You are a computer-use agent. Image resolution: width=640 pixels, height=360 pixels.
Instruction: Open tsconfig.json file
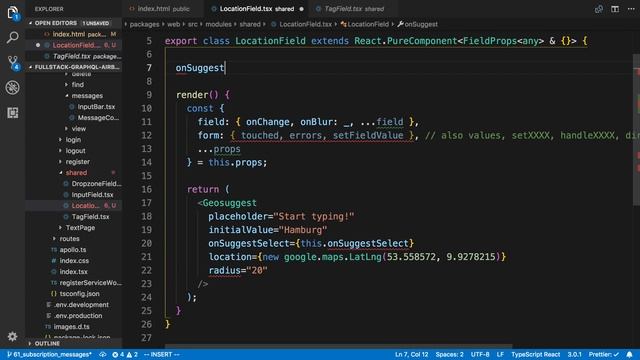point(79,294)
